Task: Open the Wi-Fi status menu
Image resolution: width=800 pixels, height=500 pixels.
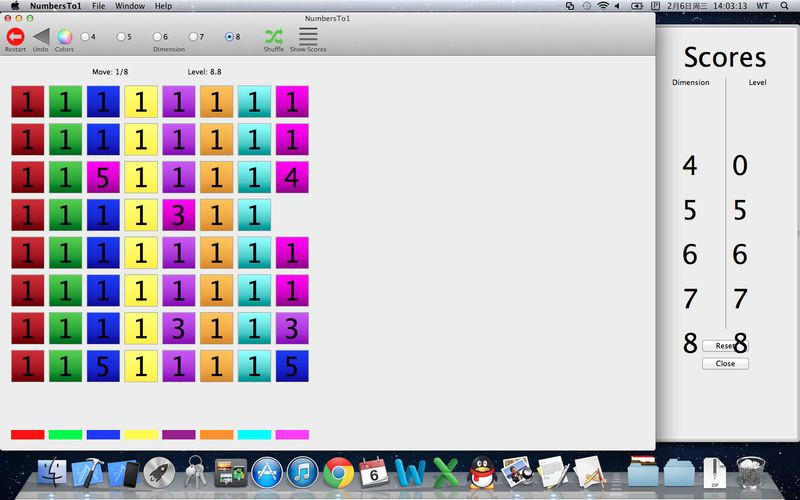Action: pyautogui.click(x=603, y=6)
